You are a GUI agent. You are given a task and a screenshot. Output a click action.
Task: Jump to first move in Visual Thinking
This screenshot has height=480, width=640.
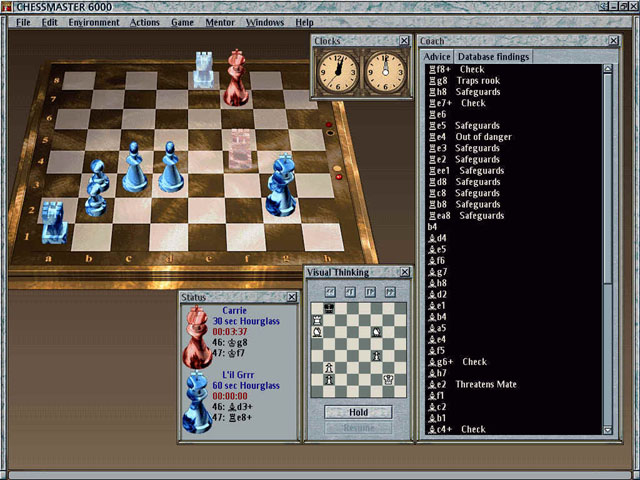coord(330,292)
